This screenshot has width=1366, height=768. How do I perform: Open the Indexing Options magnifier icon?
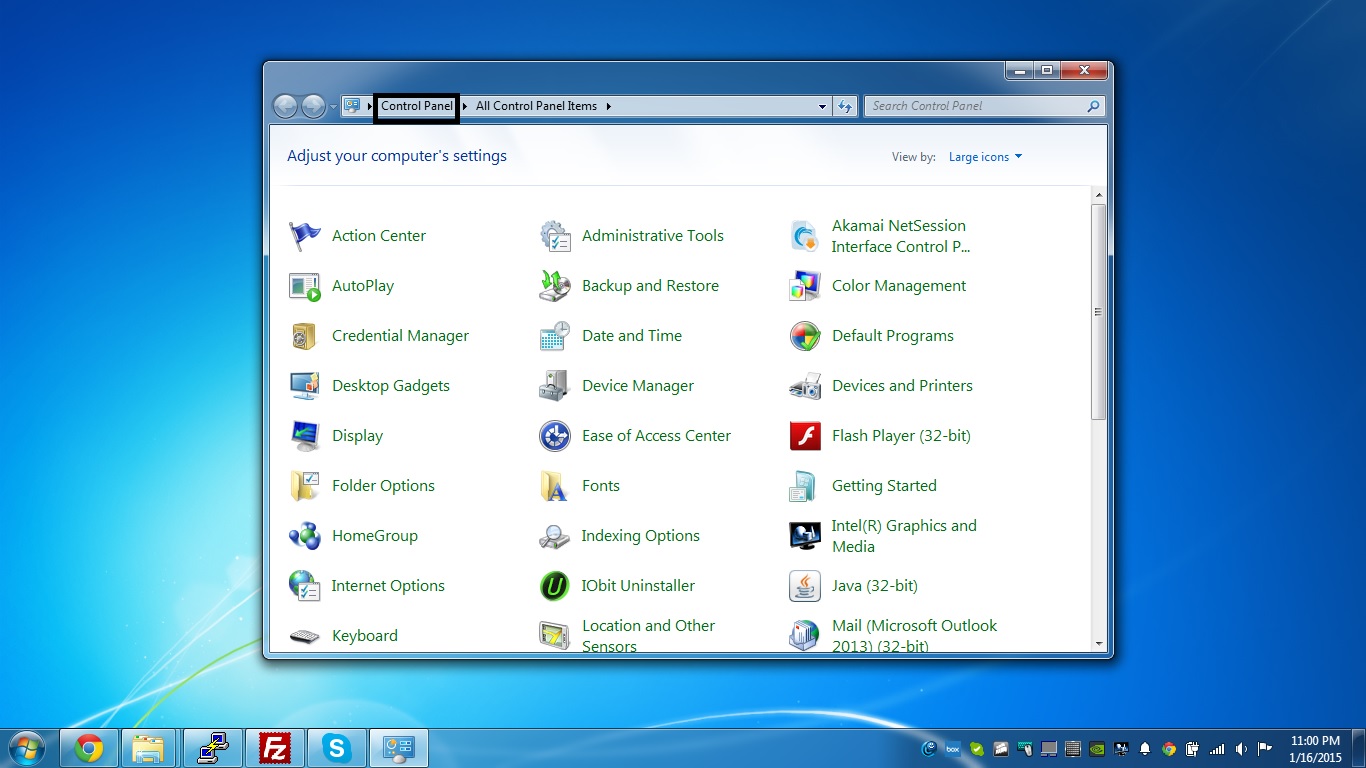coord(554,536)
